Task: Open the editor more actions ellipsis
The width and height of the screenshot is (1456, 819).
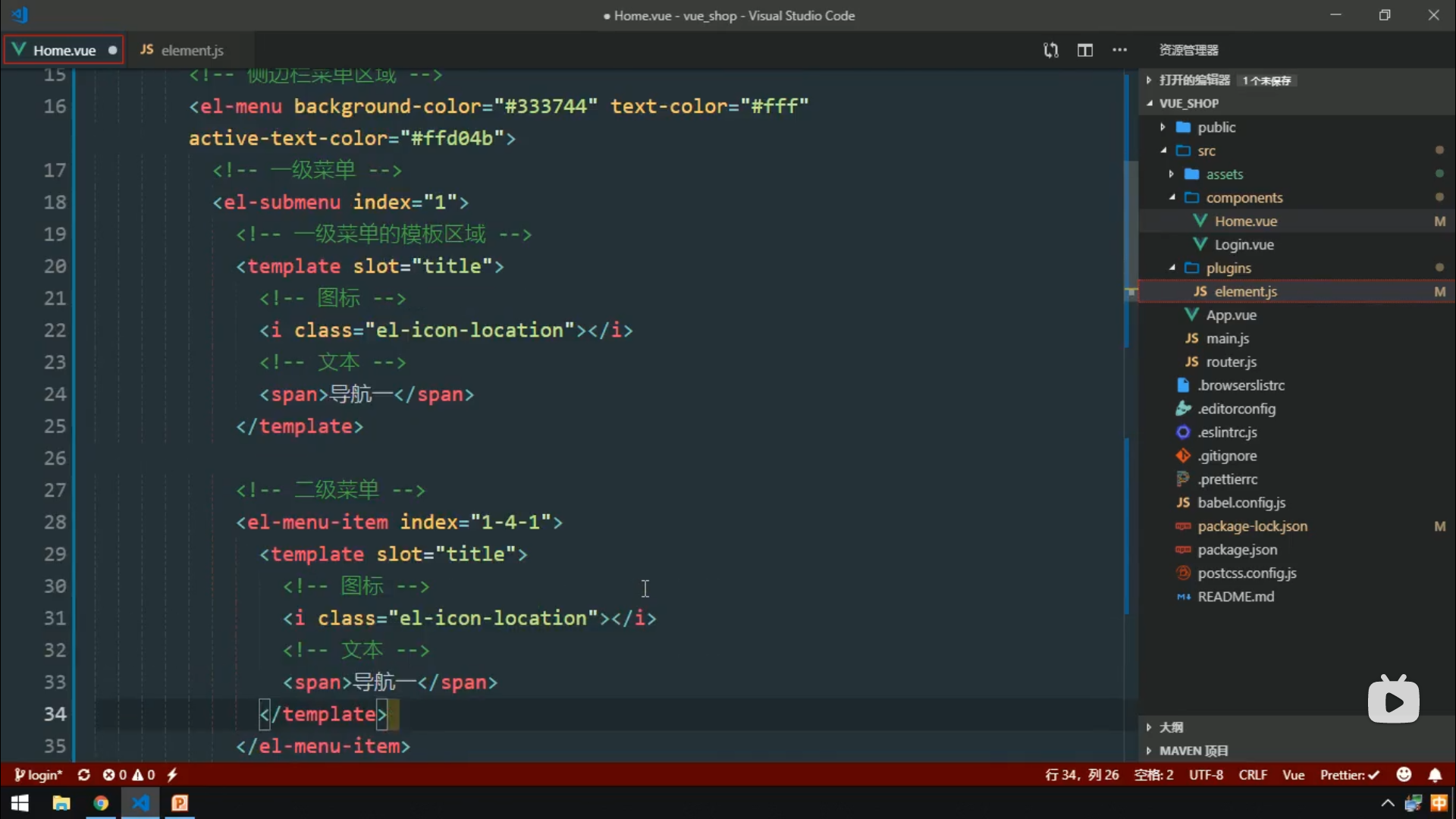Action: [1119, 50]
